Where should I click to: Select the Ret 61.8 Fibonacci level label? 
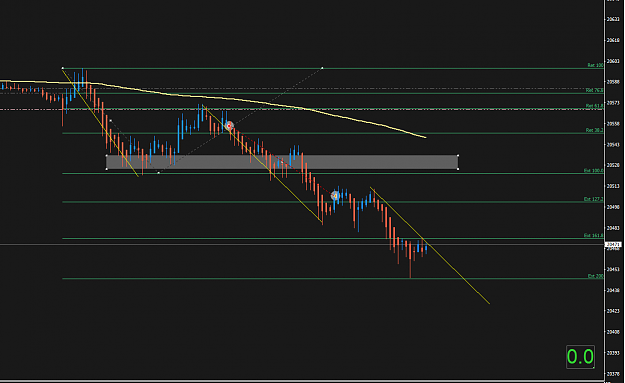(x=594, y=106)
